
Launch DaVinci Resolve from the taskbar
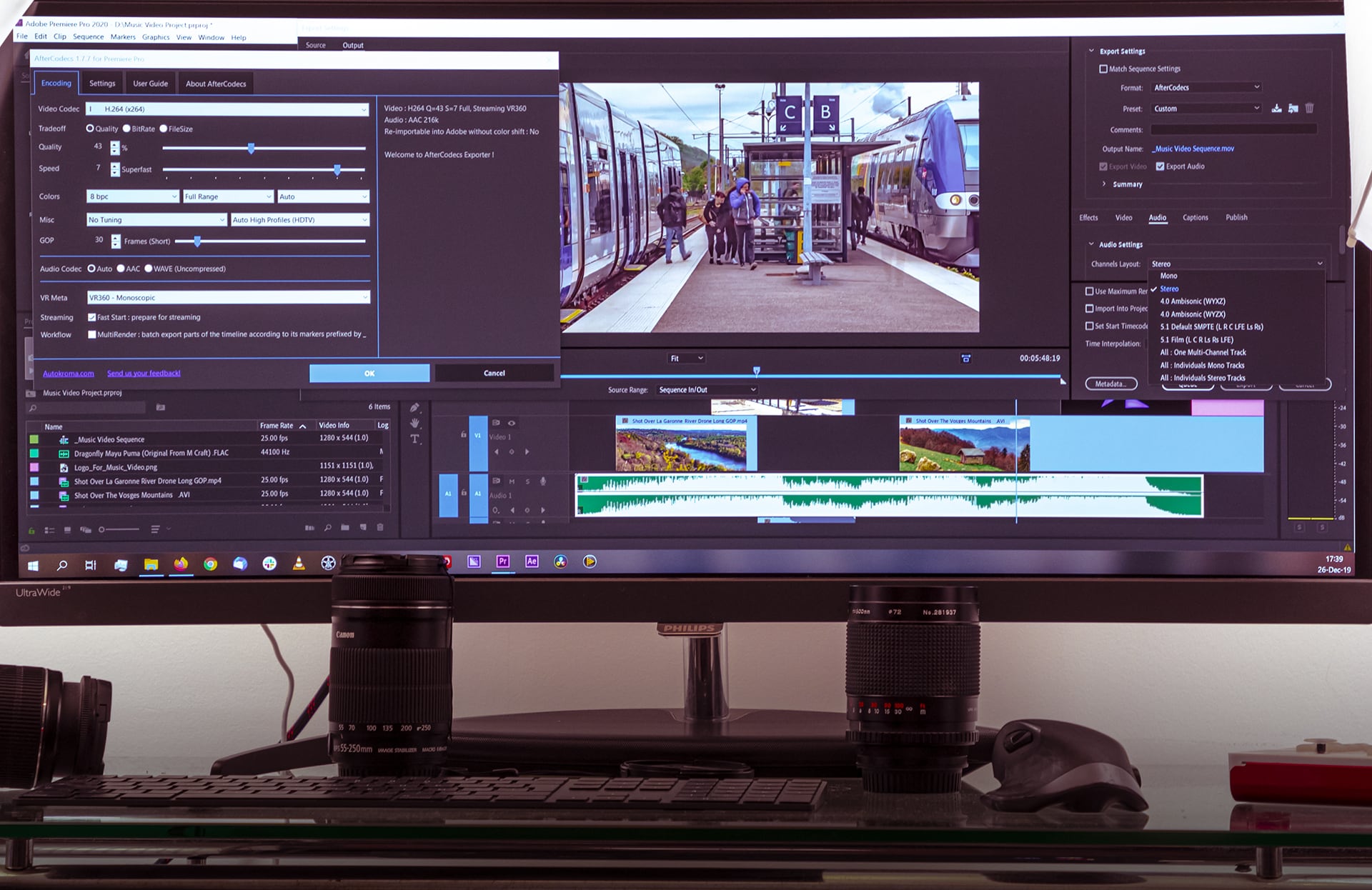coord(560,561)
